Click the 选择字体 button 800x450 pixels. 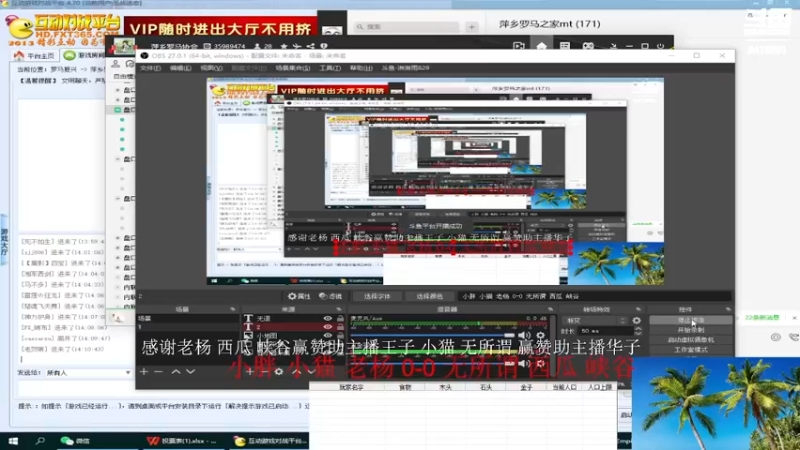point(377,296)
